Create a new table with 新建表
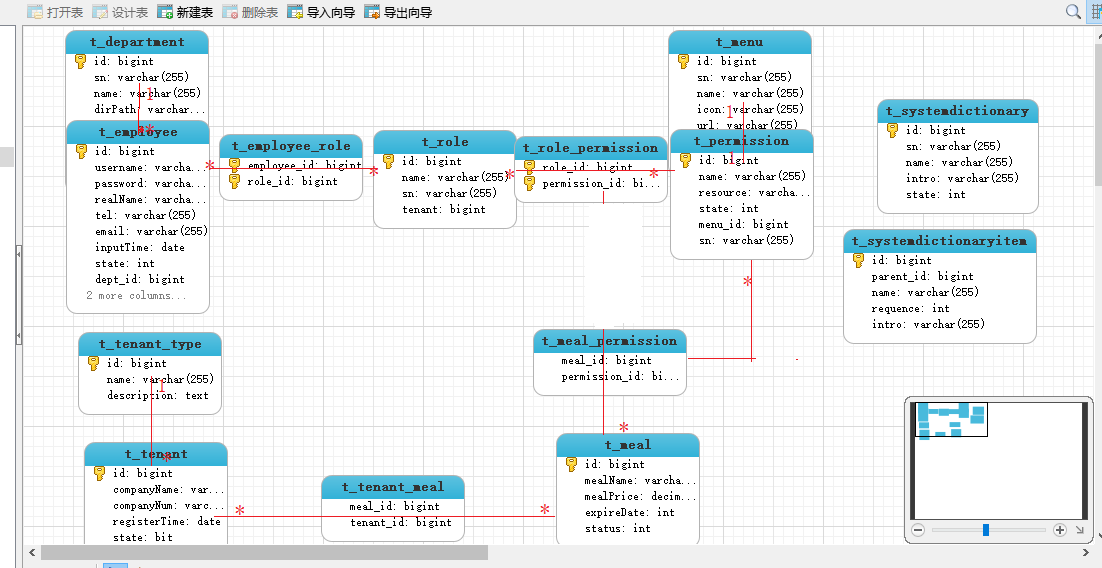The image size is (1102, 568). tap(185, 12)
